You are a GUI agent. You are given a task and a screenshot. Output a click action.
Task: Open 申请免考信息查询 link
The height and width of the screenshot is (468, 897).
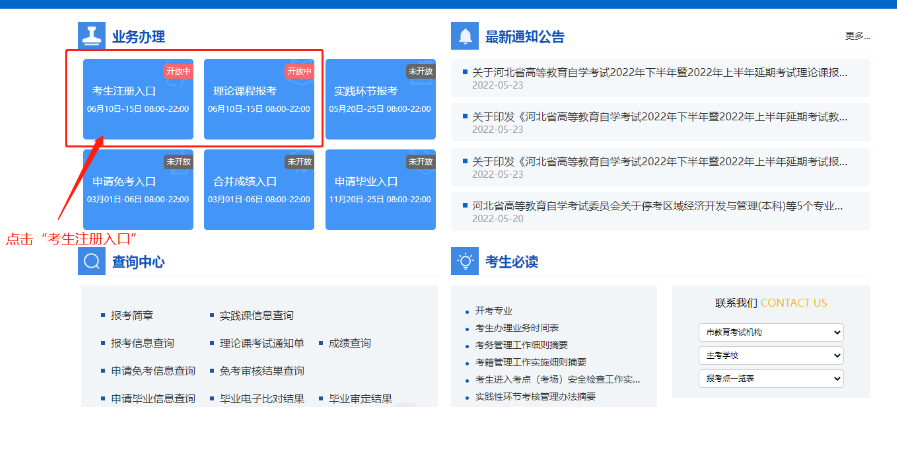click(153, 371)
